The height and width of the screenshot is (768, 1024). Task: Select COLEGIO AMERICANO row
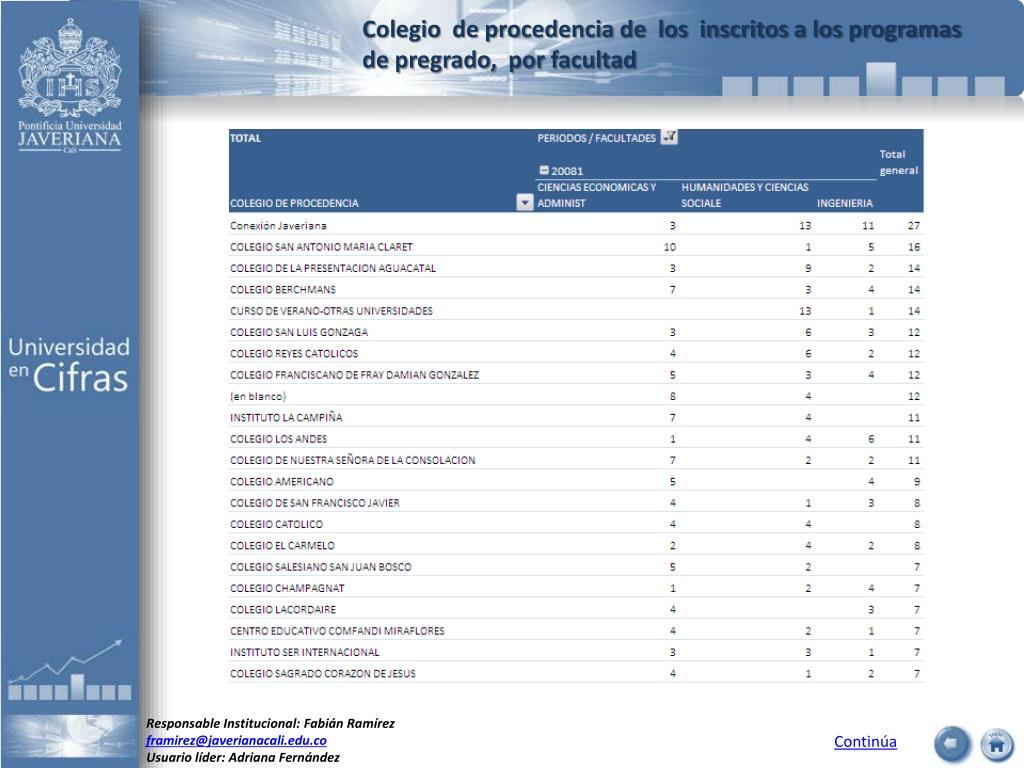click(x=576, y=481)
